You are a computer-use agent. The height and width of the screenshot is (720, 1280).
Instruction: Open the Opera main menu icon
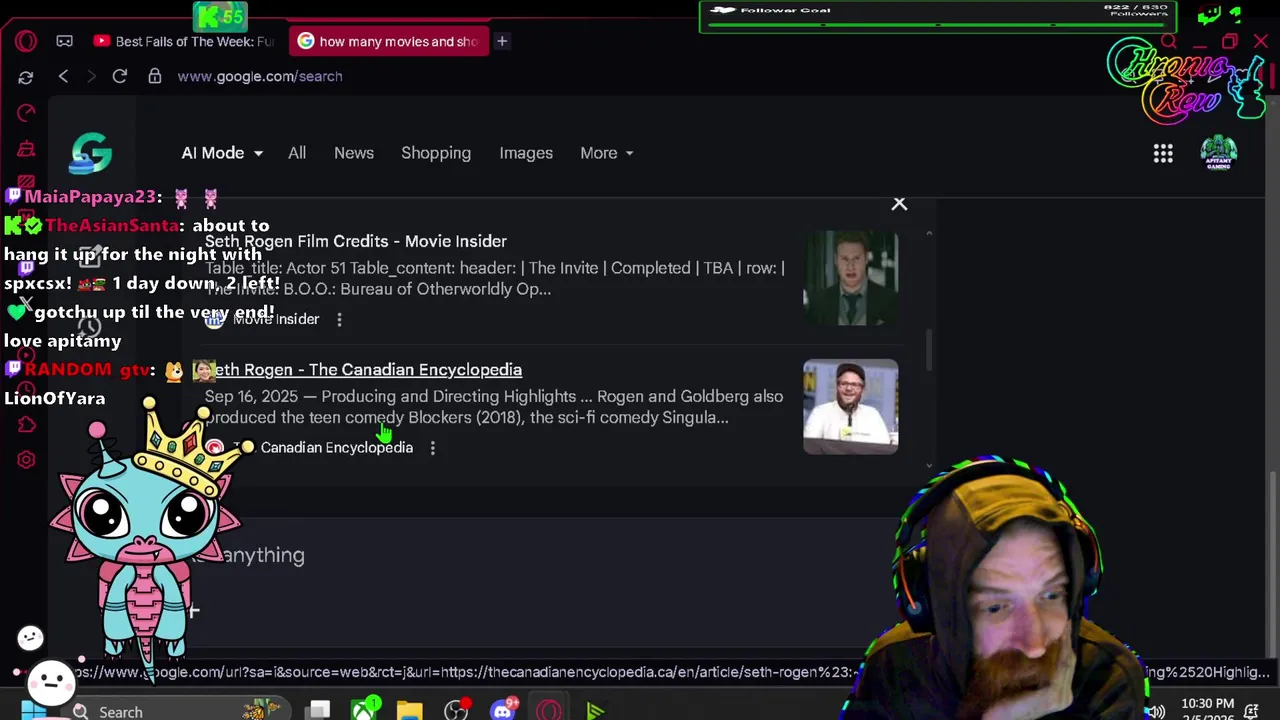pyautogui.click(x=26, y=41)
